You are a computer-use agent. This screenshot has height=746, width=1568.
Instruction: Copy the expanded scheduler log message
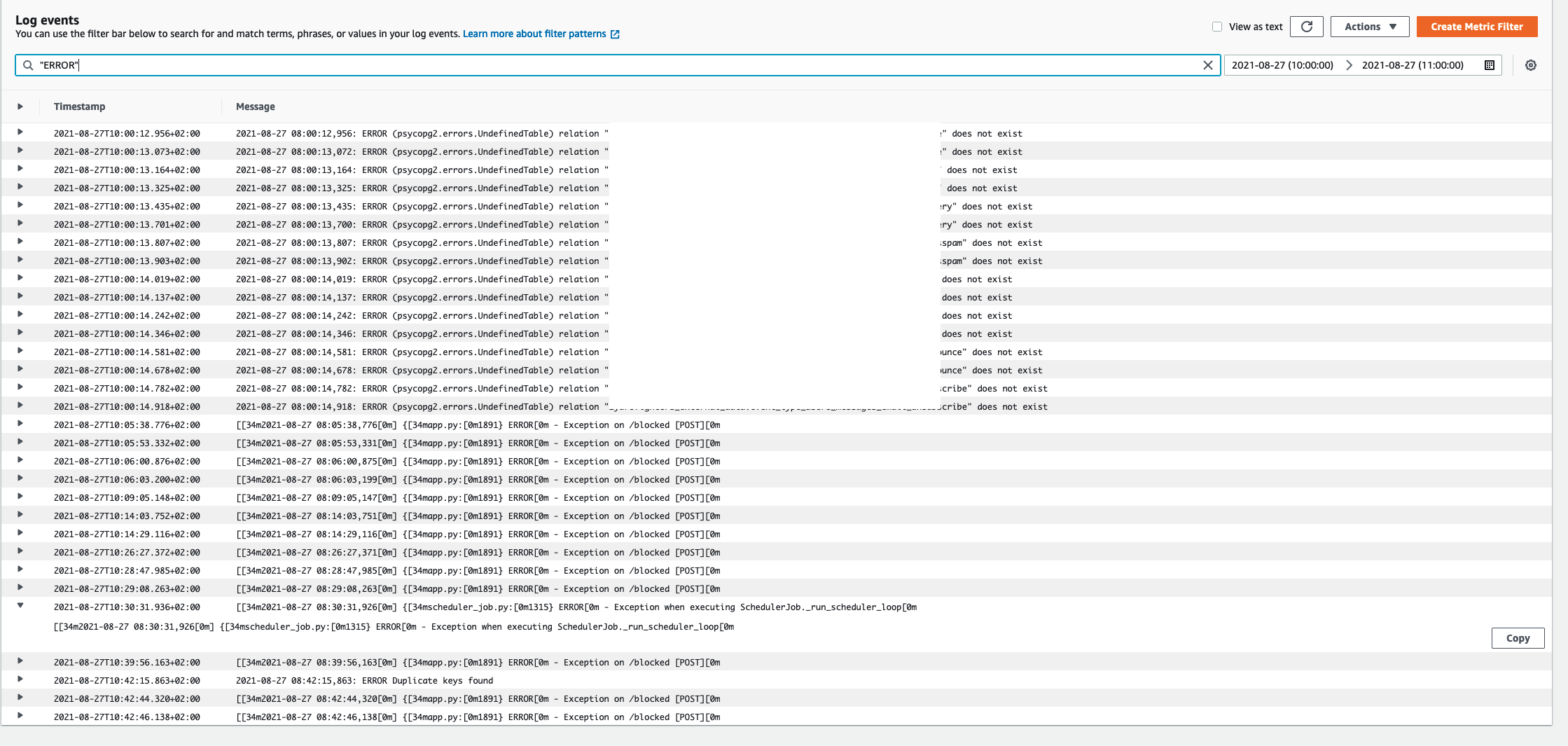(1518, 638)
